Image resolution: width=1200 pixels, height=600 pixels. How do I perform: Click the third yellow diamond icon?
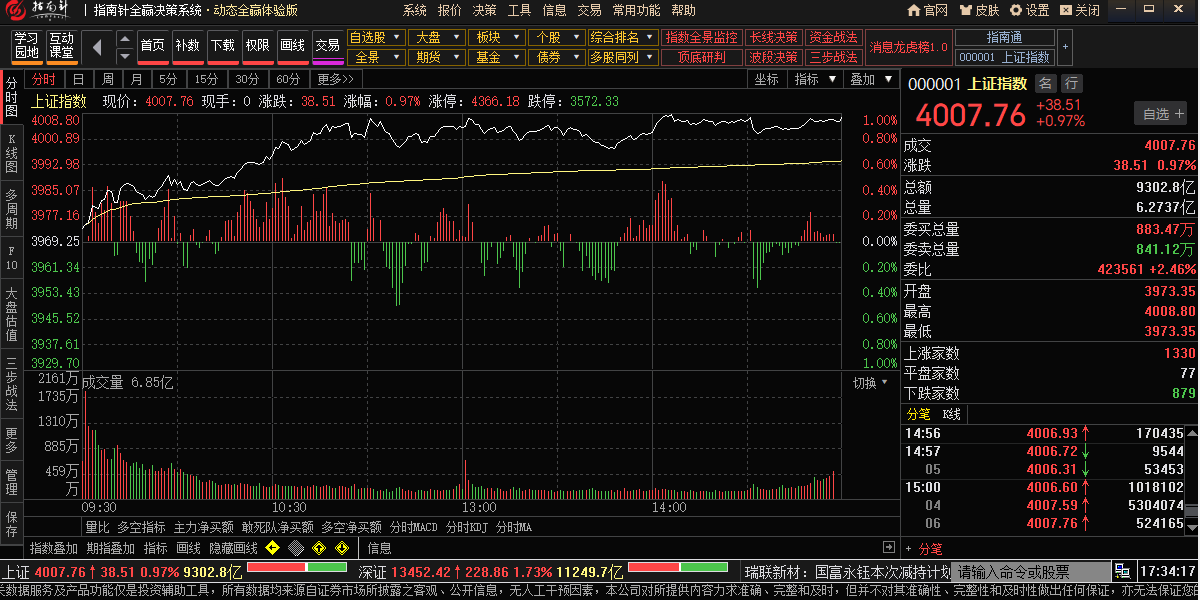(x=319, y=548)
